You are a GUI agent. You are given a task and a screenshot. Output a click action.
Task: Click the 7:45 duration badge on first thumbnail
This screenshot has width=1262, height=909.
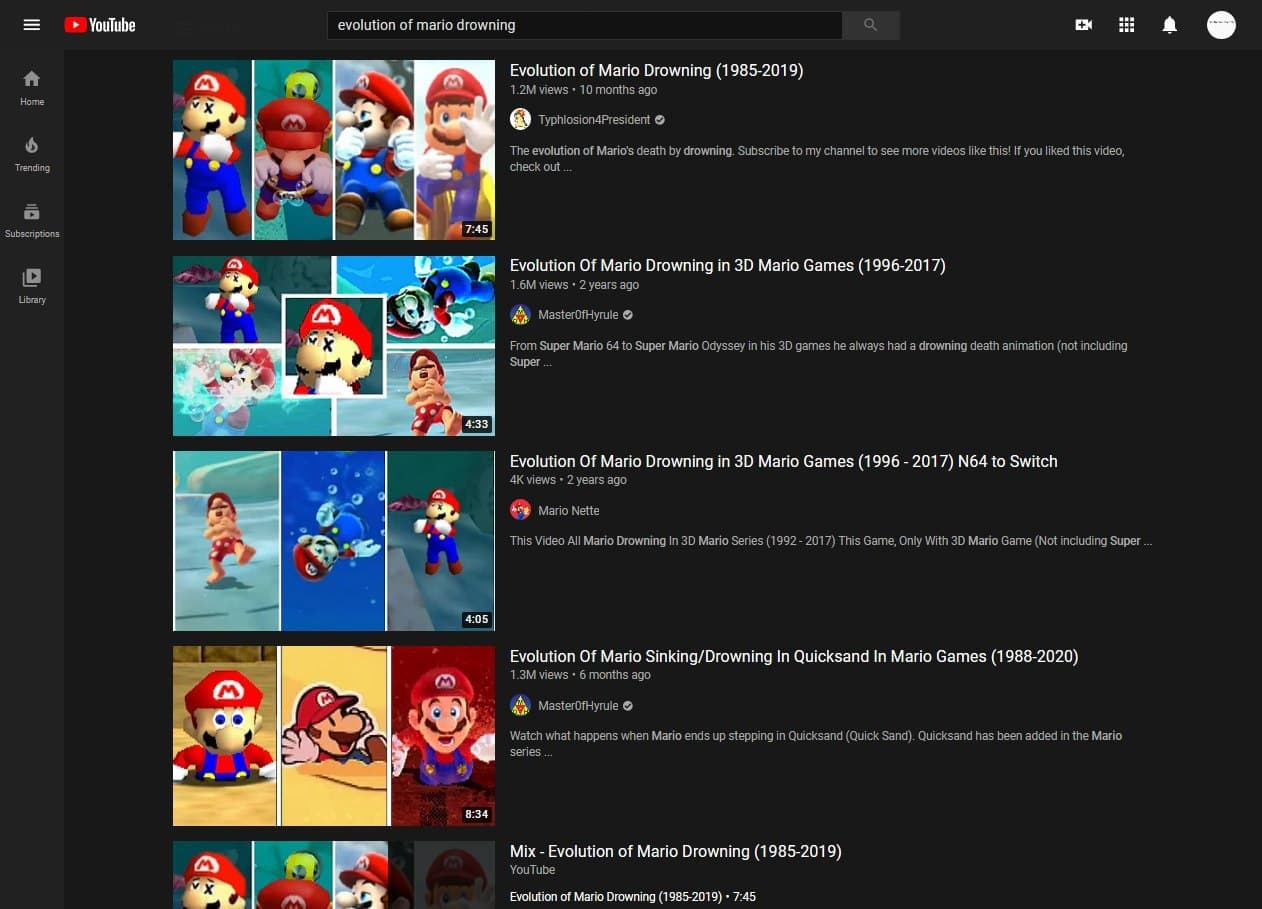477,229
